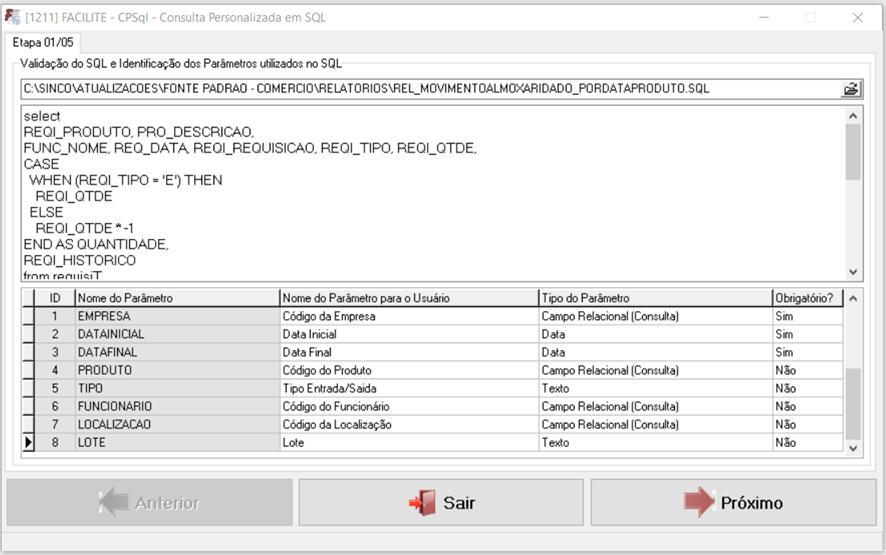Click the Código do Produto cell

coord(409,370)
